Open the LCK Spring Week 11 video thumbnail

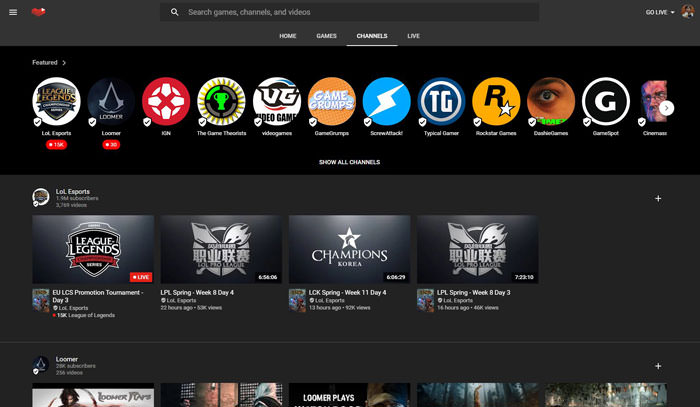[x=349, y=249]
